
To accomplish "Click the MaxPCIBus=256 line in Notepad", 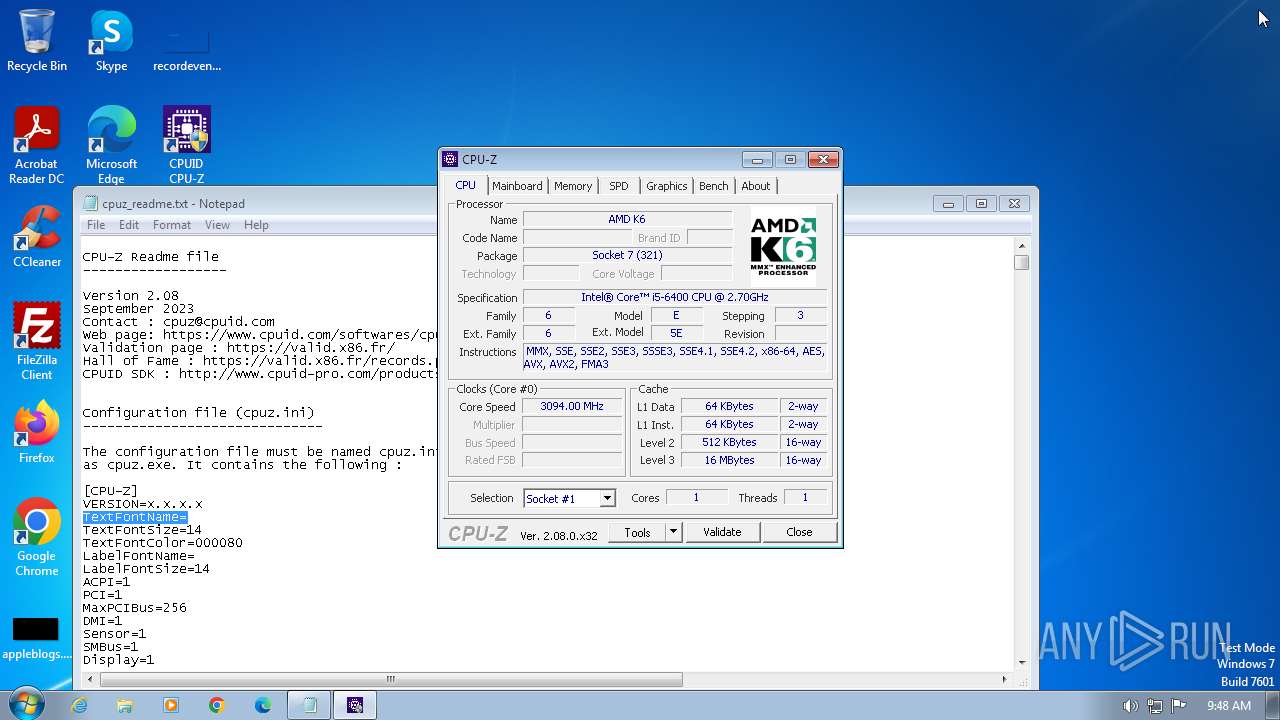I will (x=134, y=608).
